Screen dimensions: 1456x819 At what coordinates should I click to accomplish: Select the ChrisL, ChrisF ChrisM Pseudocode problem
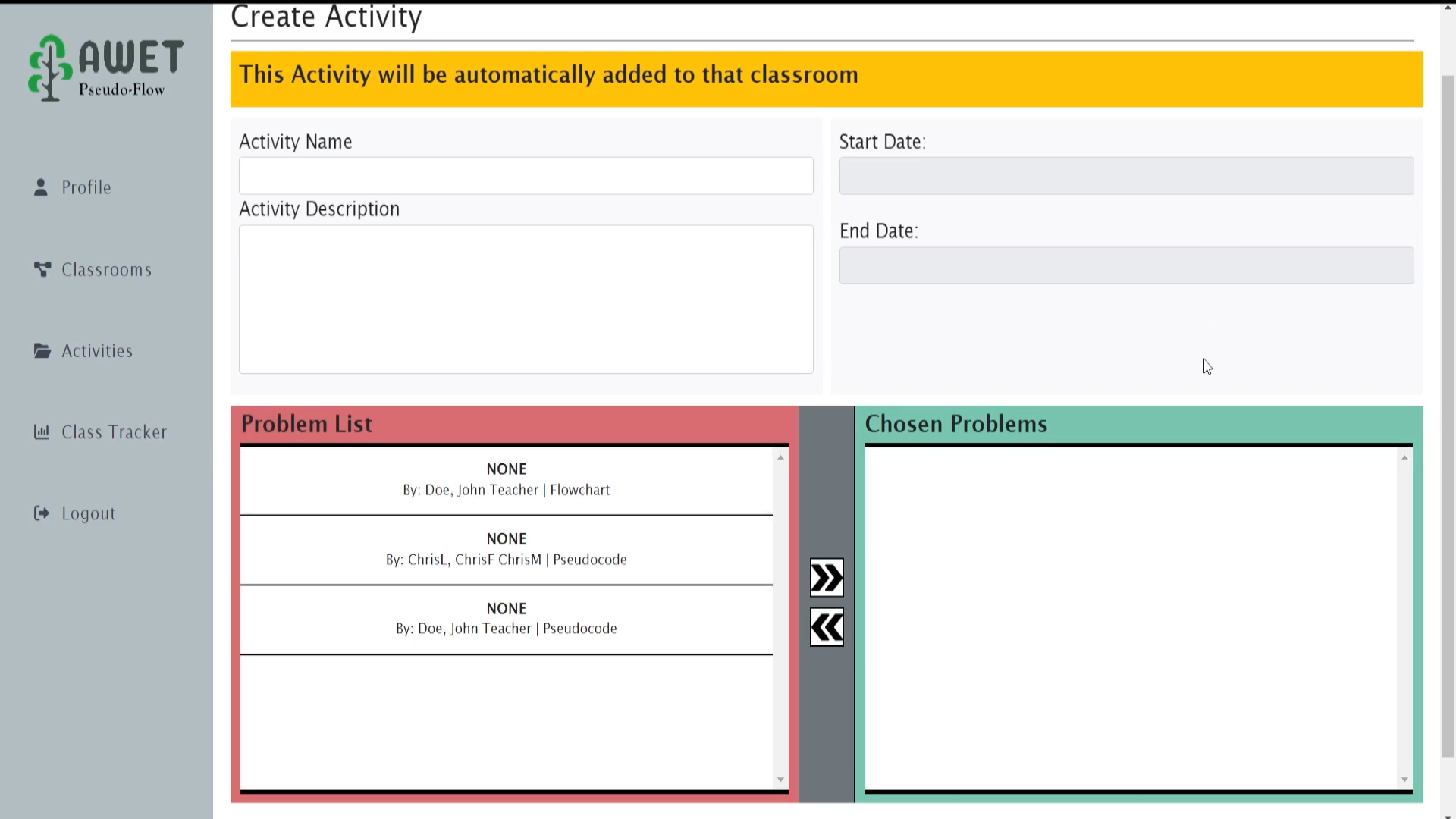[506, 550]
